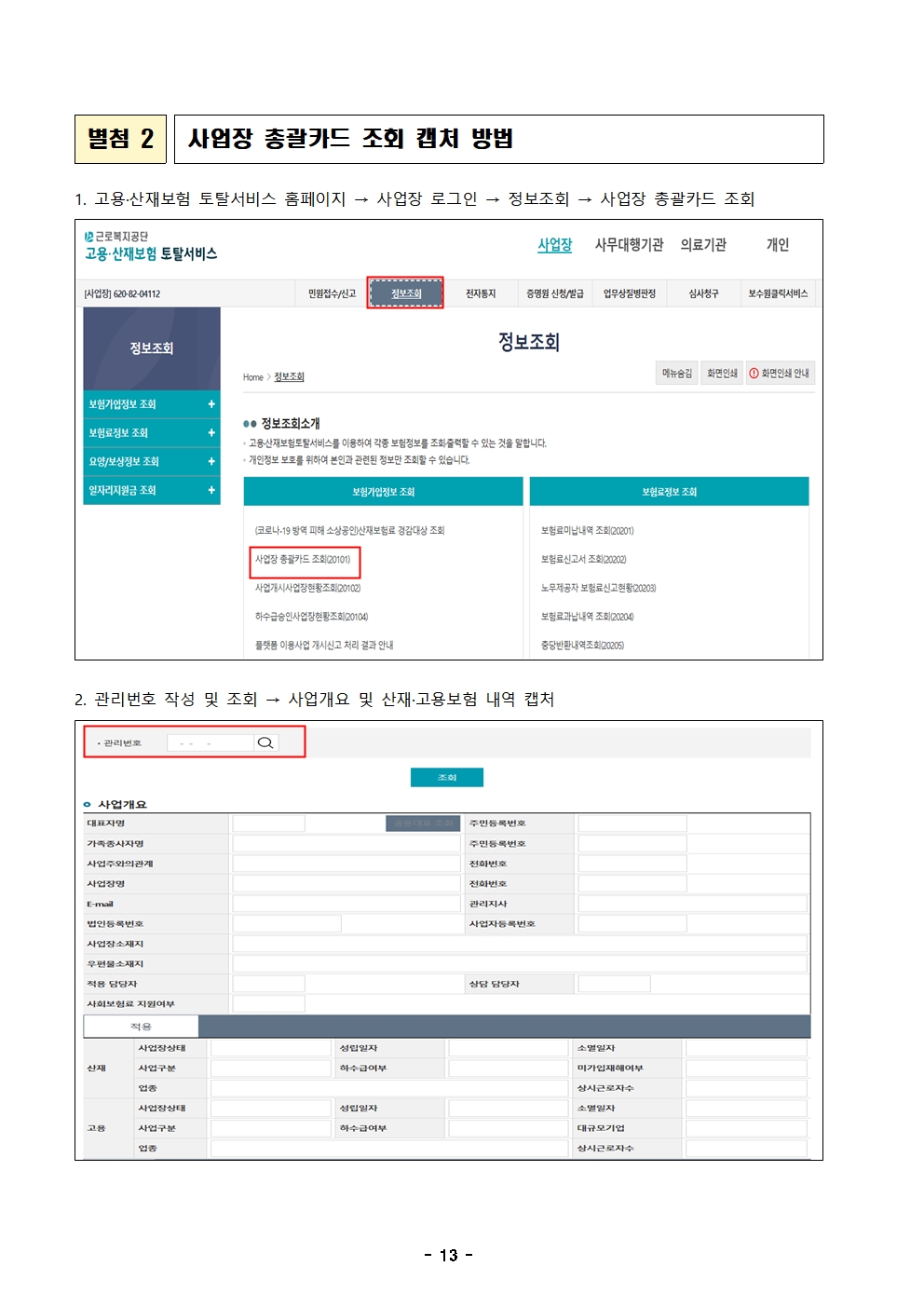Viewport: 924px width, 1307px height.
Task: Click the red info icon for 화면인쇄 안내
Action: tap(754, 374)
